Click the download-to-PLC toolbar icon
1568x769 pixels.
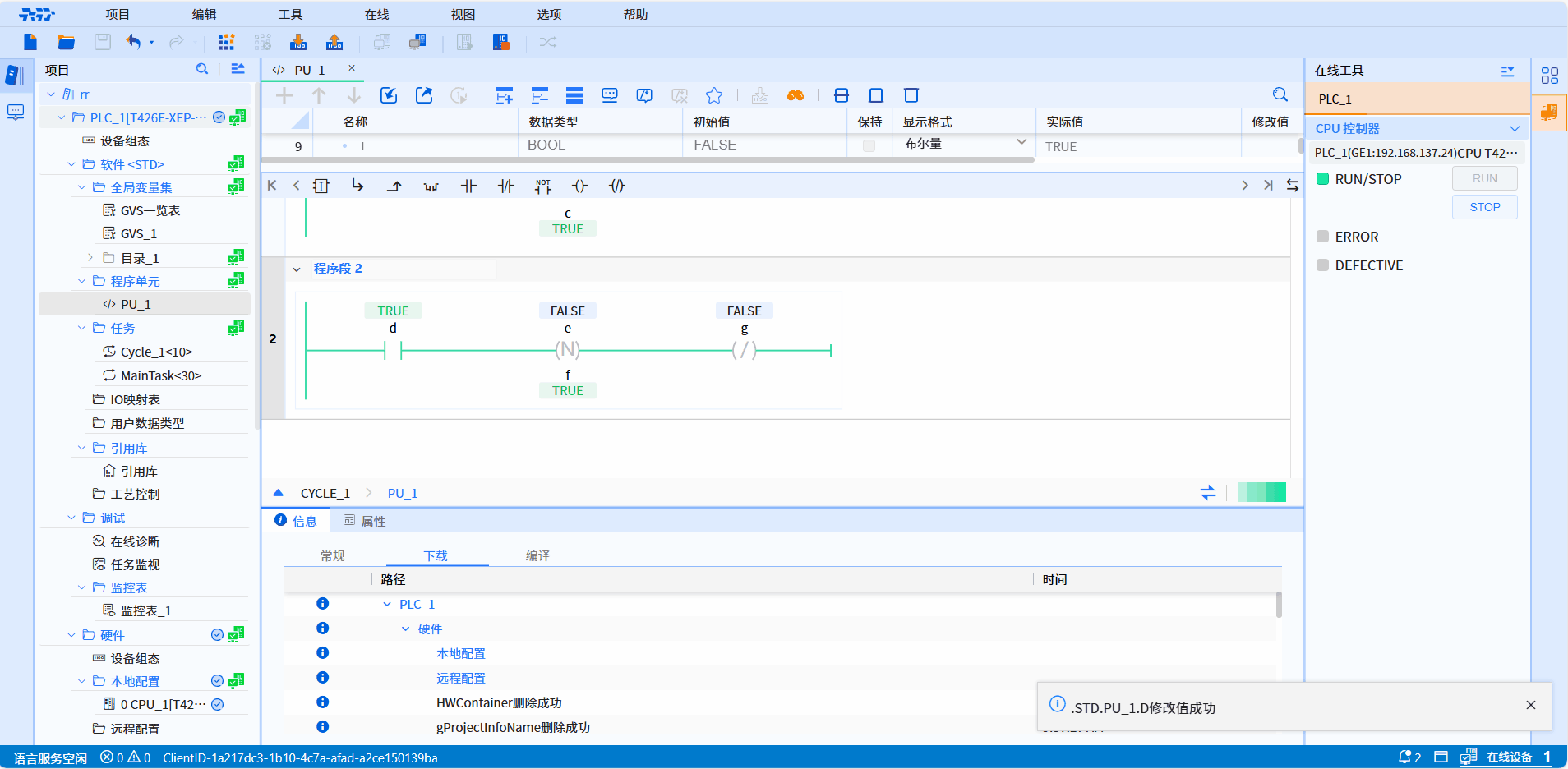pyautogui.click(x=298, y=42)
